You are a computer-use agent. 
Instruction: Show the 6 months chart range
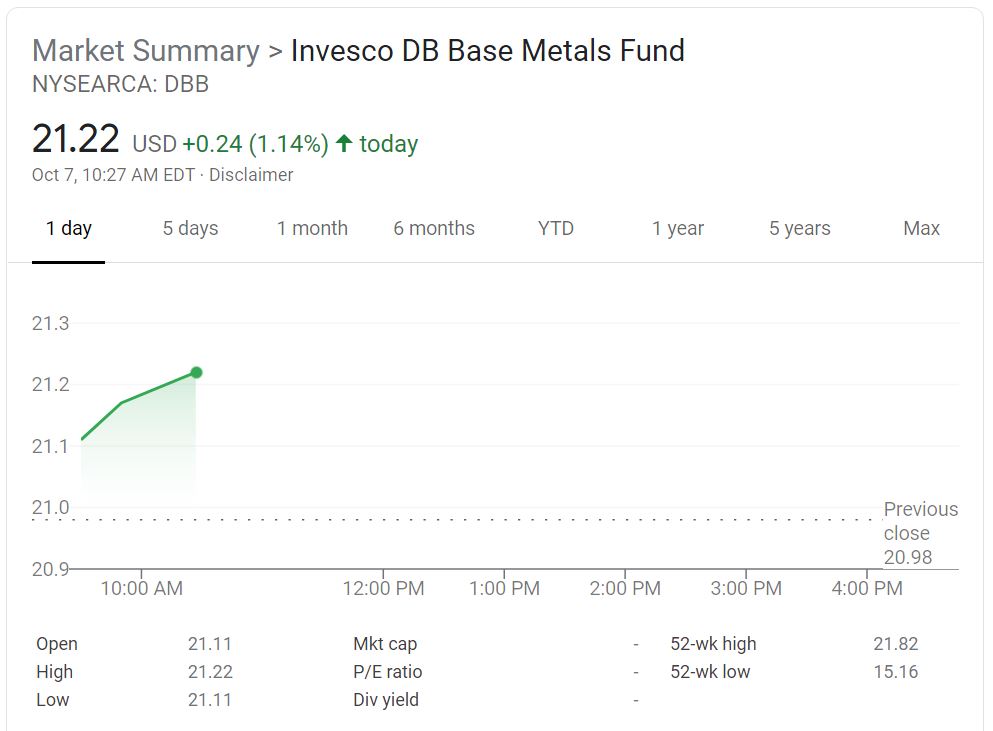click(x=434, y=228)
